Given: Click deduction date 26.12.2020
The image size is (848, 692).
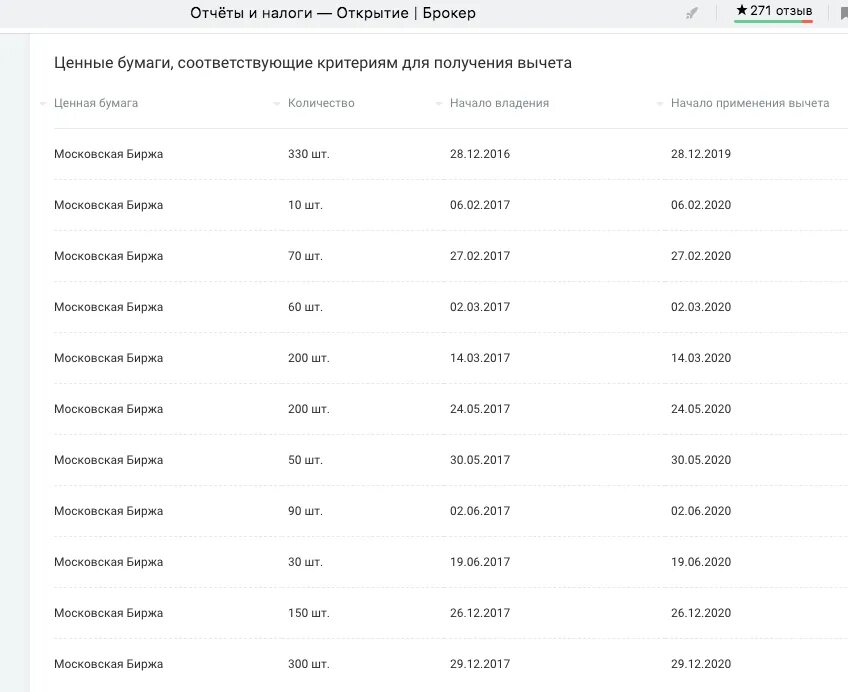Looking at the screenshot, I should coord(701,613).
